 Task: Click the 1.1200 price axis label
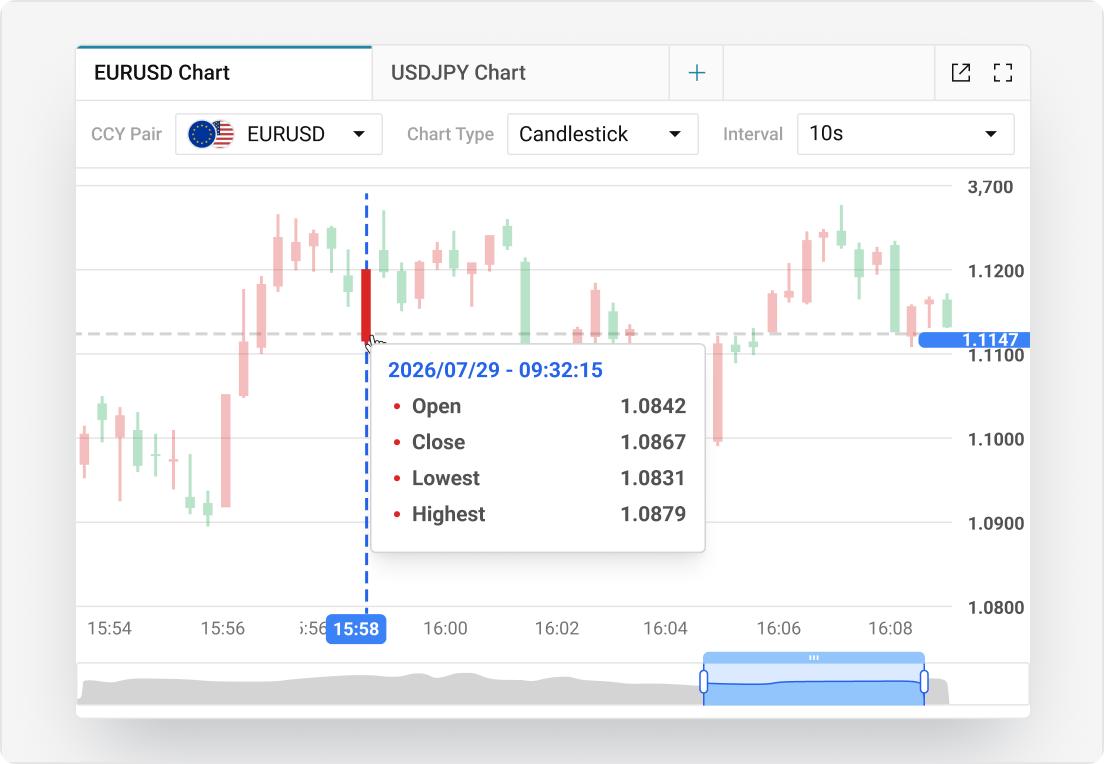pyautogui.click(x=996, y=271)
